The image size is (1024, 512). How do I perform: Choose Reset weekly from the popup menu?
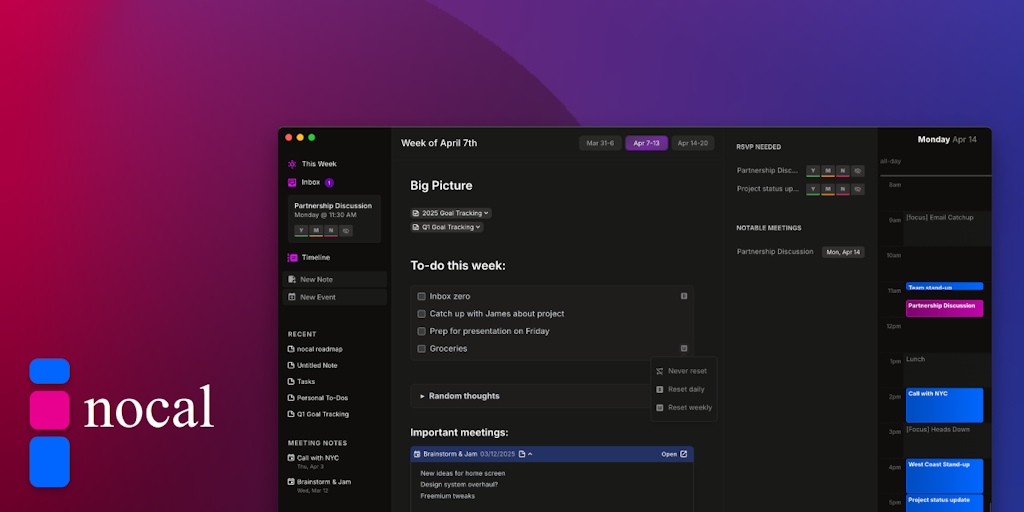tap(683, 408)
